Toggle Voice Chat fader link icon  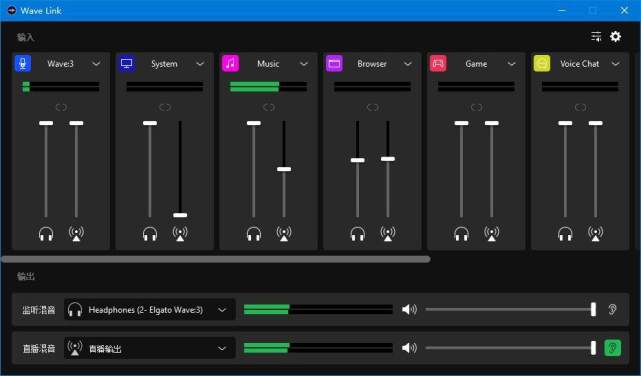(x=580, y=107)
